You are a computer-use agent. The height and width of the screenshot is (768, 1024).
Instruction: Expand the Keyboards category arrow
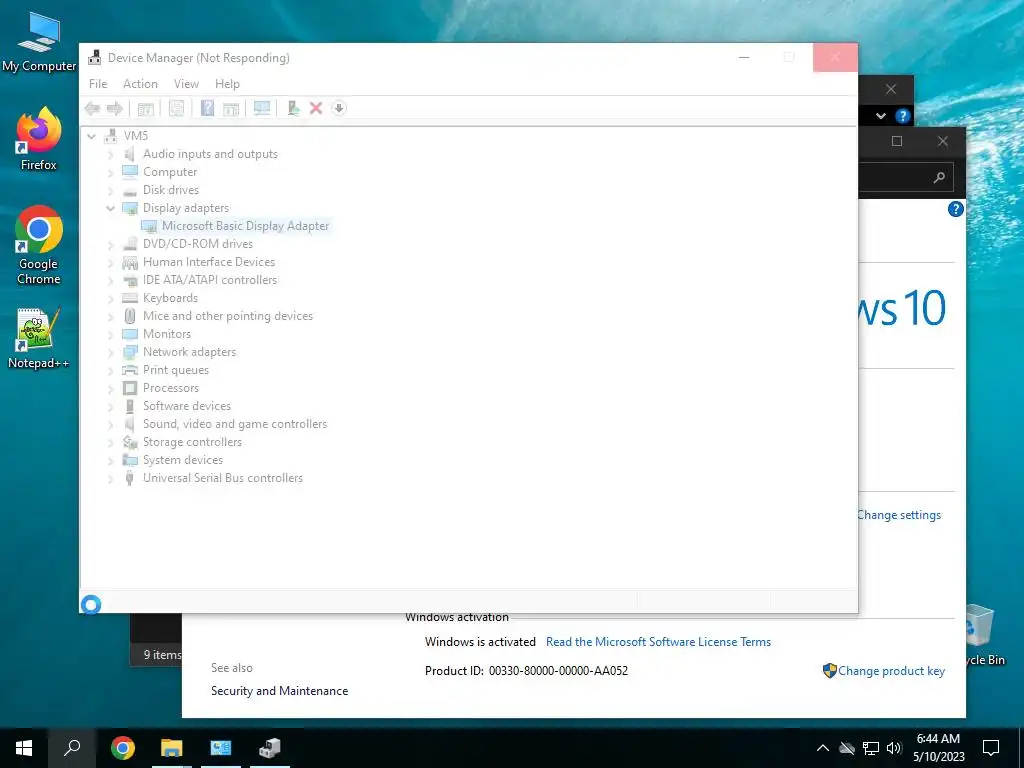pyautogui.click(x=110, y=298)
